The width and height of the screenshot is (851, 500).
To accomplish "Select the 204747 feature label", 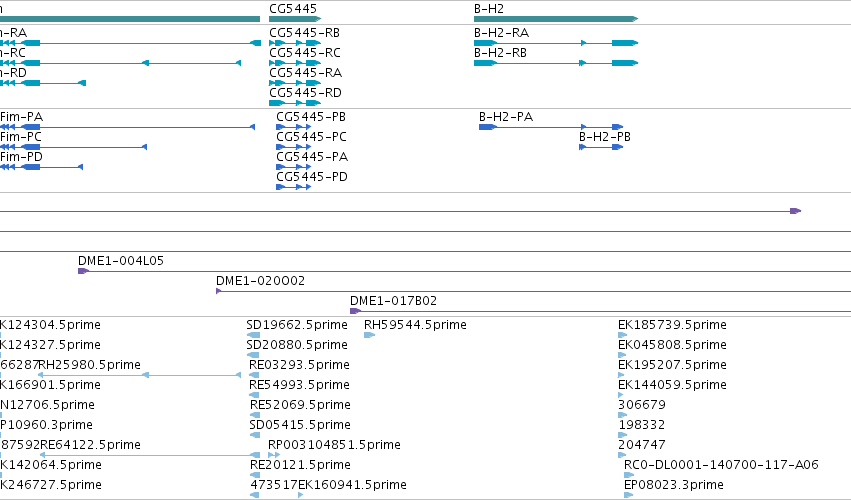I will pyautogui.click(x=642, y=446).
